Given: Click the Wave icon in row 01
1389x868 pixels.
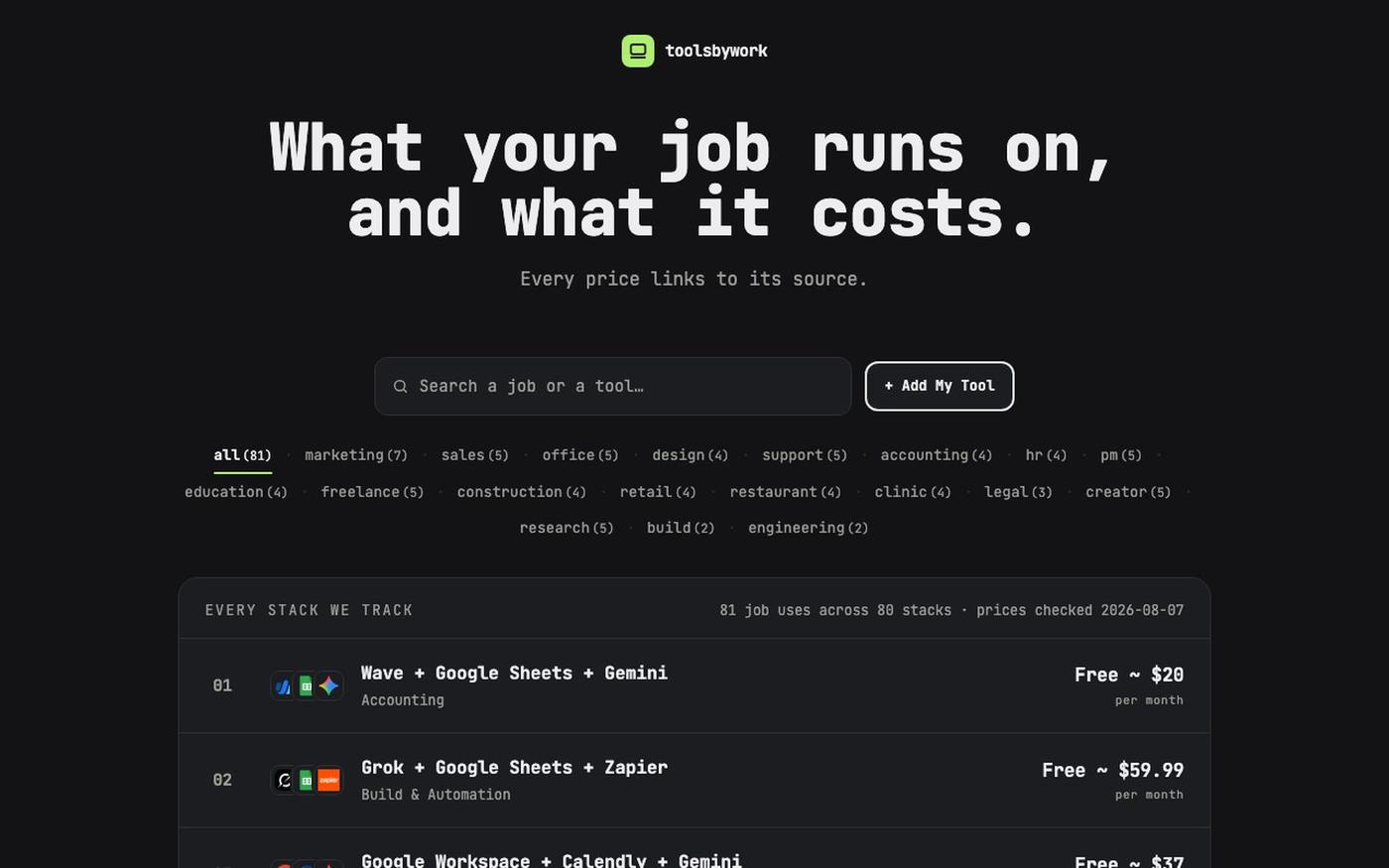Looking at the screenshot, I should [x=284, y=685].
